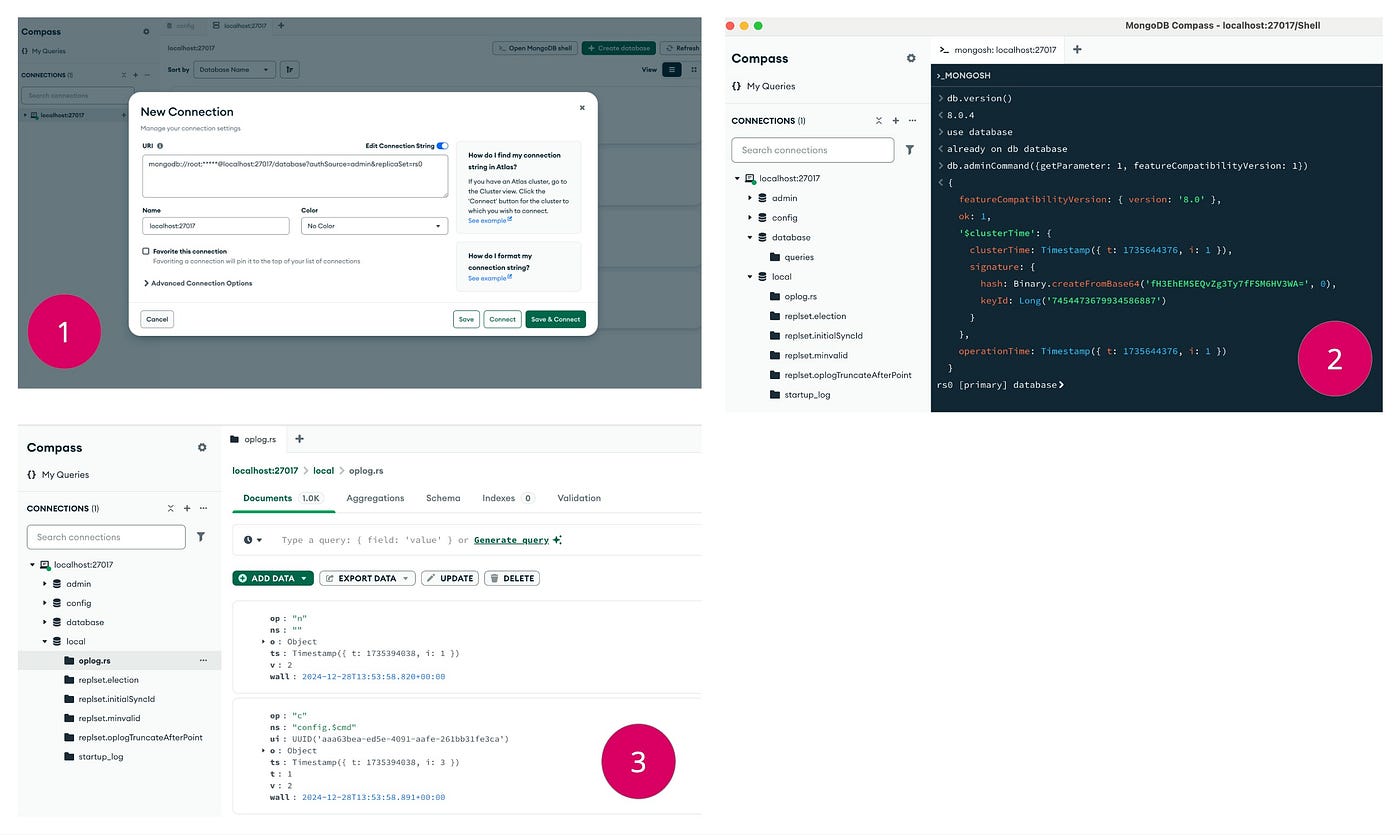This screenshot has height=835, width=1400.
Task: Open the query history clock dropdown
Action: pos(253,540)
